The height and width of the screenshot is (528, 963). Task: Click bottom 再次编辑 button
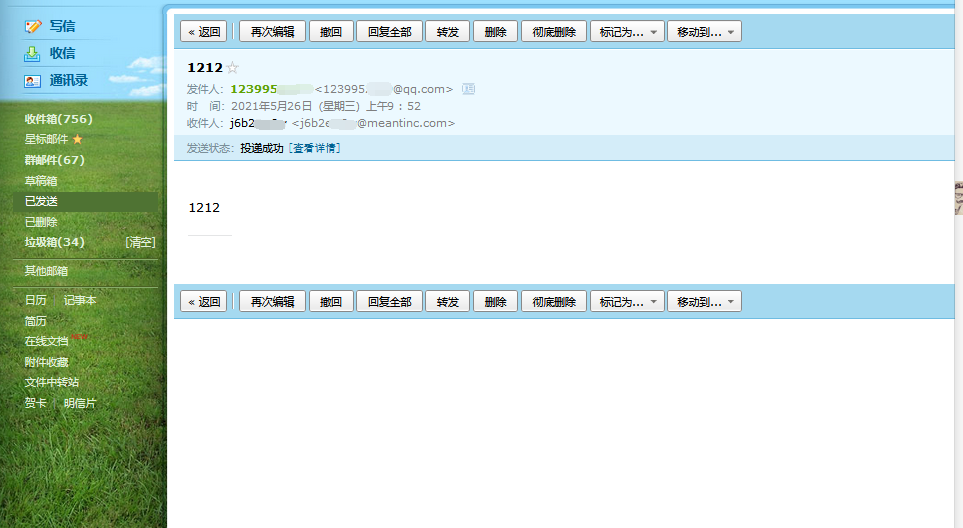pyautogui.click(x=273, y=301)
